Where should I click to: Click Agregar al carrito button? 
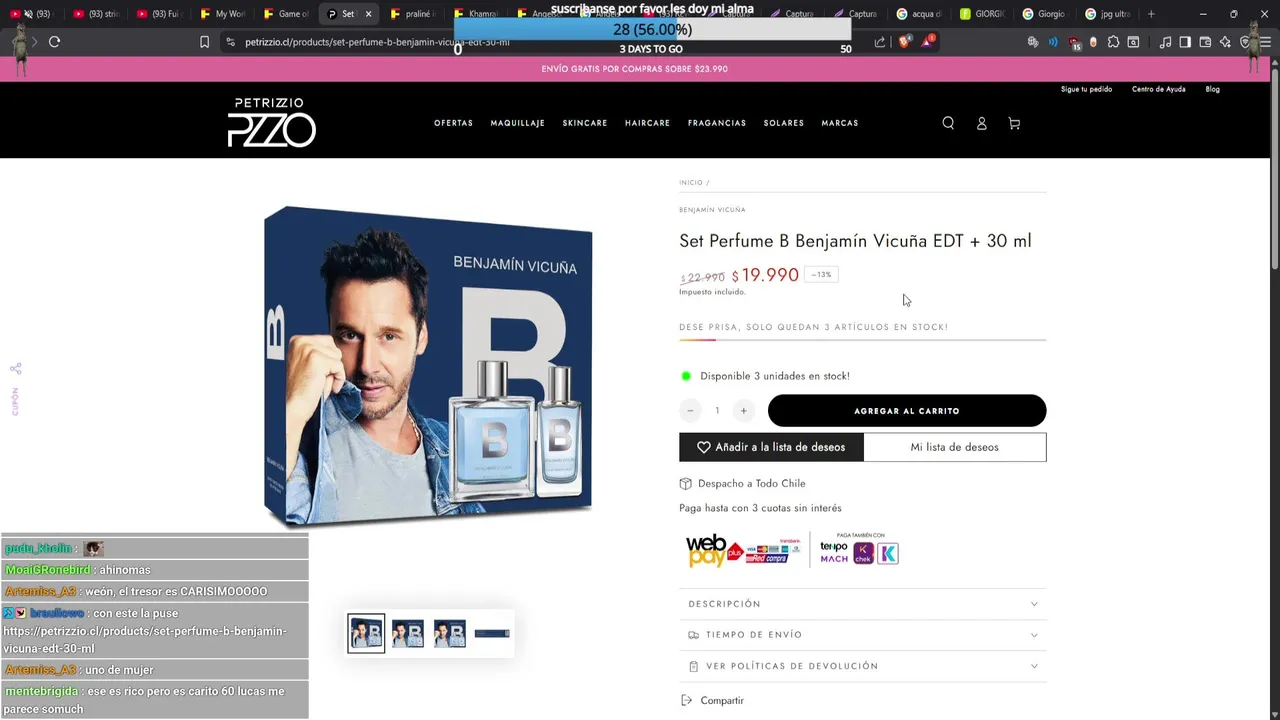[907, 411]
